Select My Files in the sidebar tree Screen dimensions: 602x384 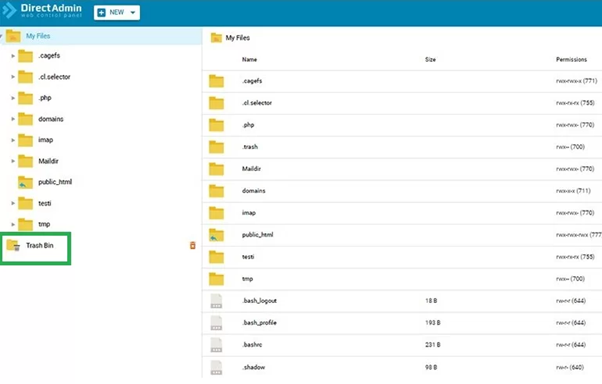(x=38, y=36)
